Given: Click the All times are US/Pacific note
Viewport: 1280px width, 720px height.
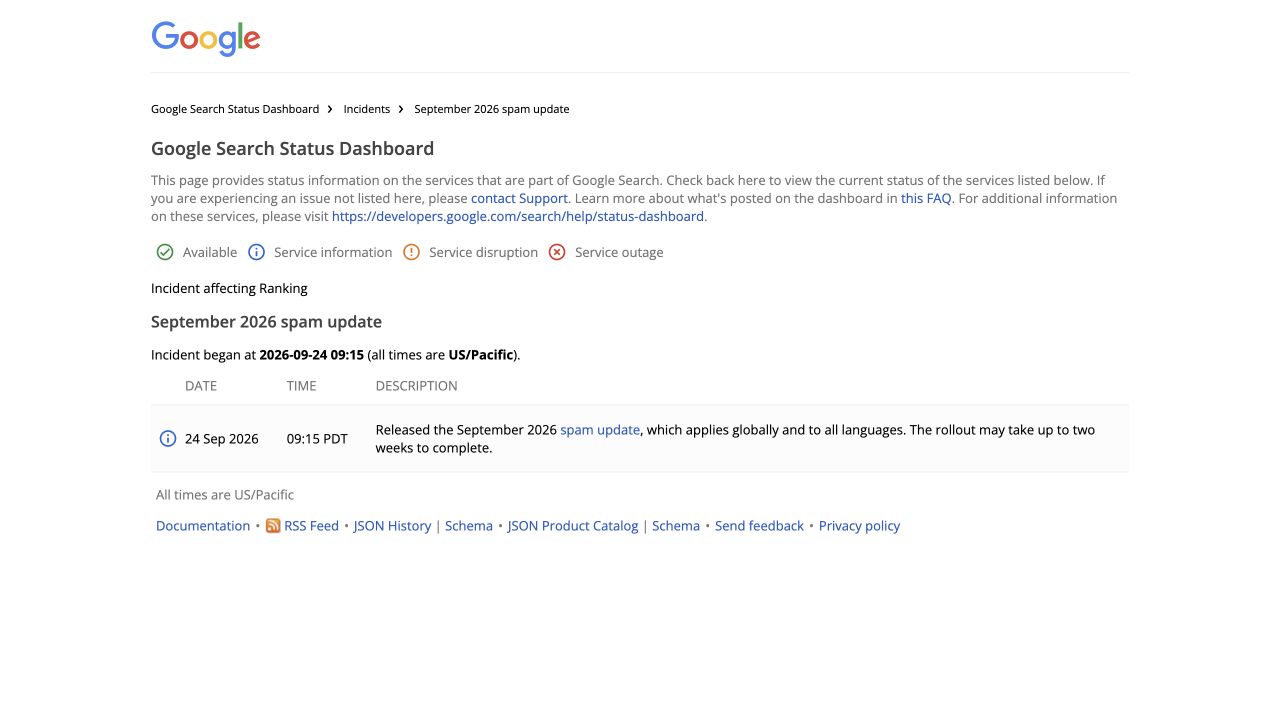Looking at the screenshot, I should (x=225, y=495).
